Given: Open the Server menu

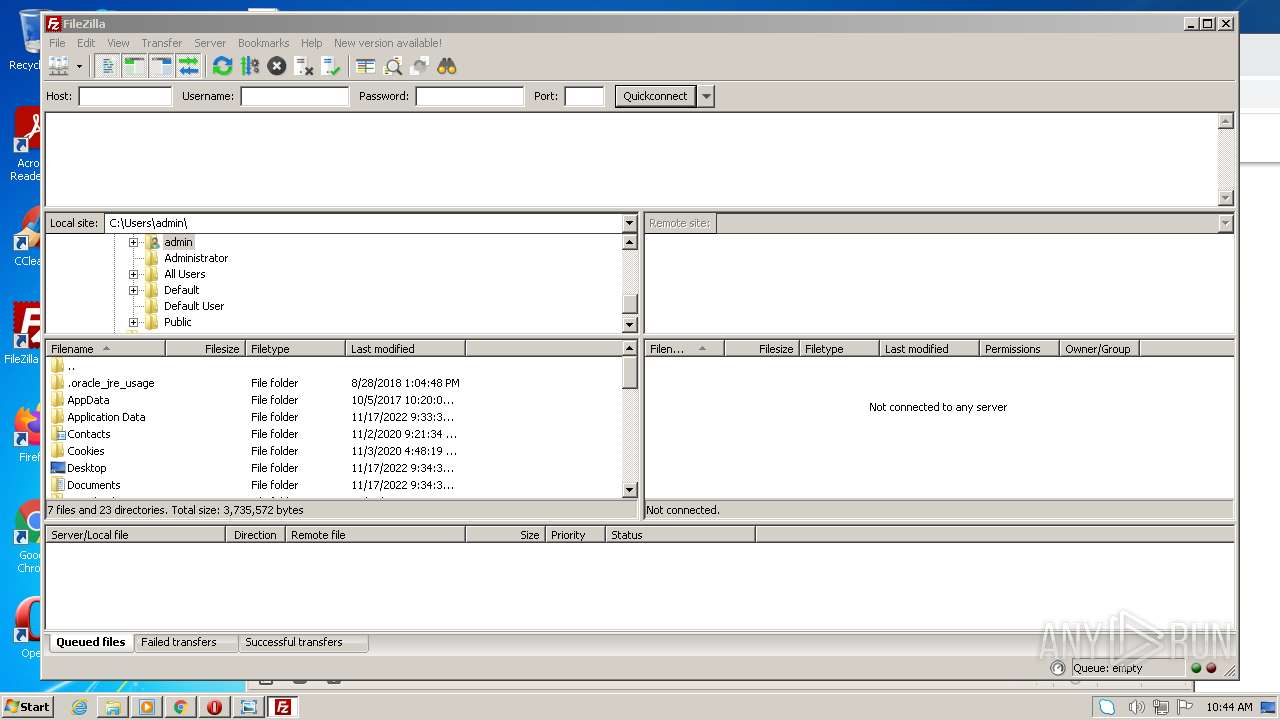Looking at the screenshot, I should point(210,43).
